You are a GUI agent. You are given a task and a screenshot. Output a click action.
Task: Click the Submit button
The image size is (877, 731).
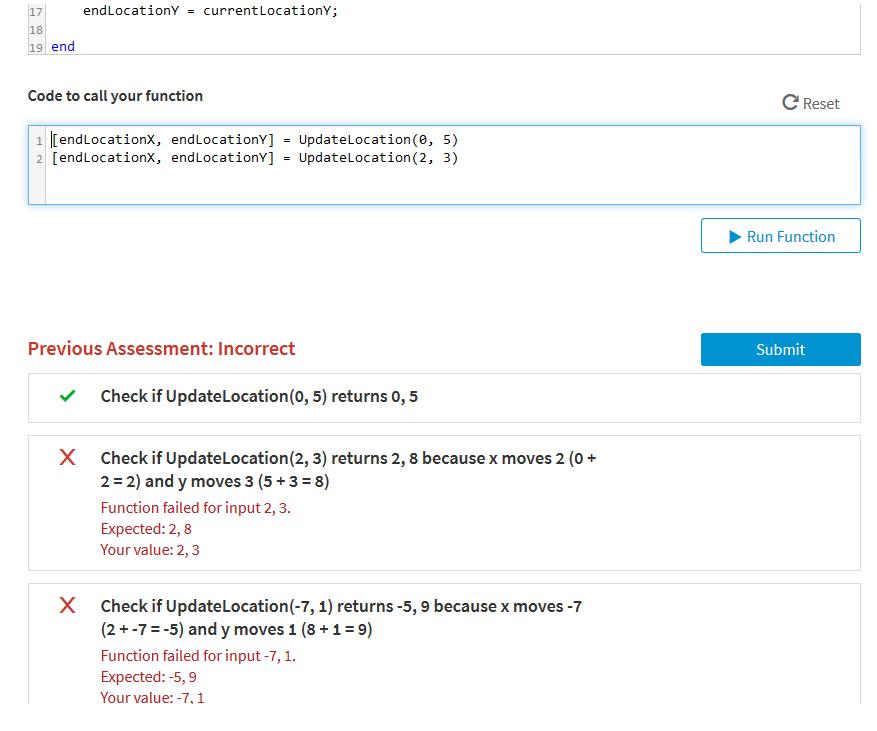[x=780, y=349]
